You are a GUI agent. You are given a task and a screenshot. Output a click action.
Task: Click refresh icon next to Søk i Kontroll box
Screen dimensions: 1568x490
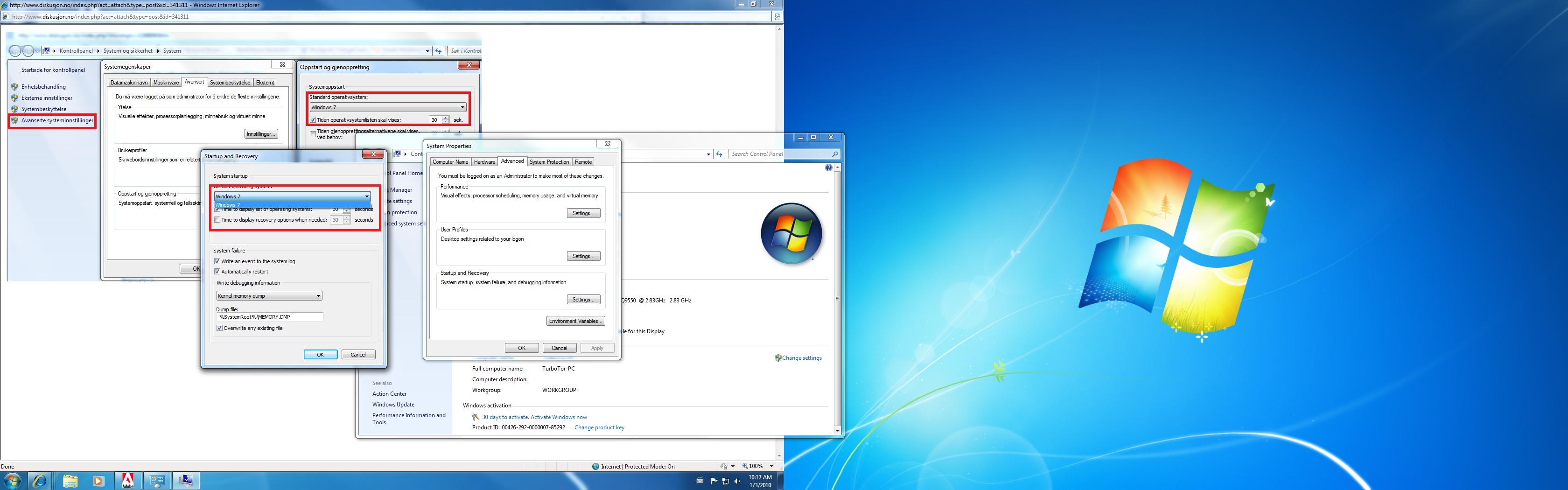pyautogui.click(x=438, y=51)
